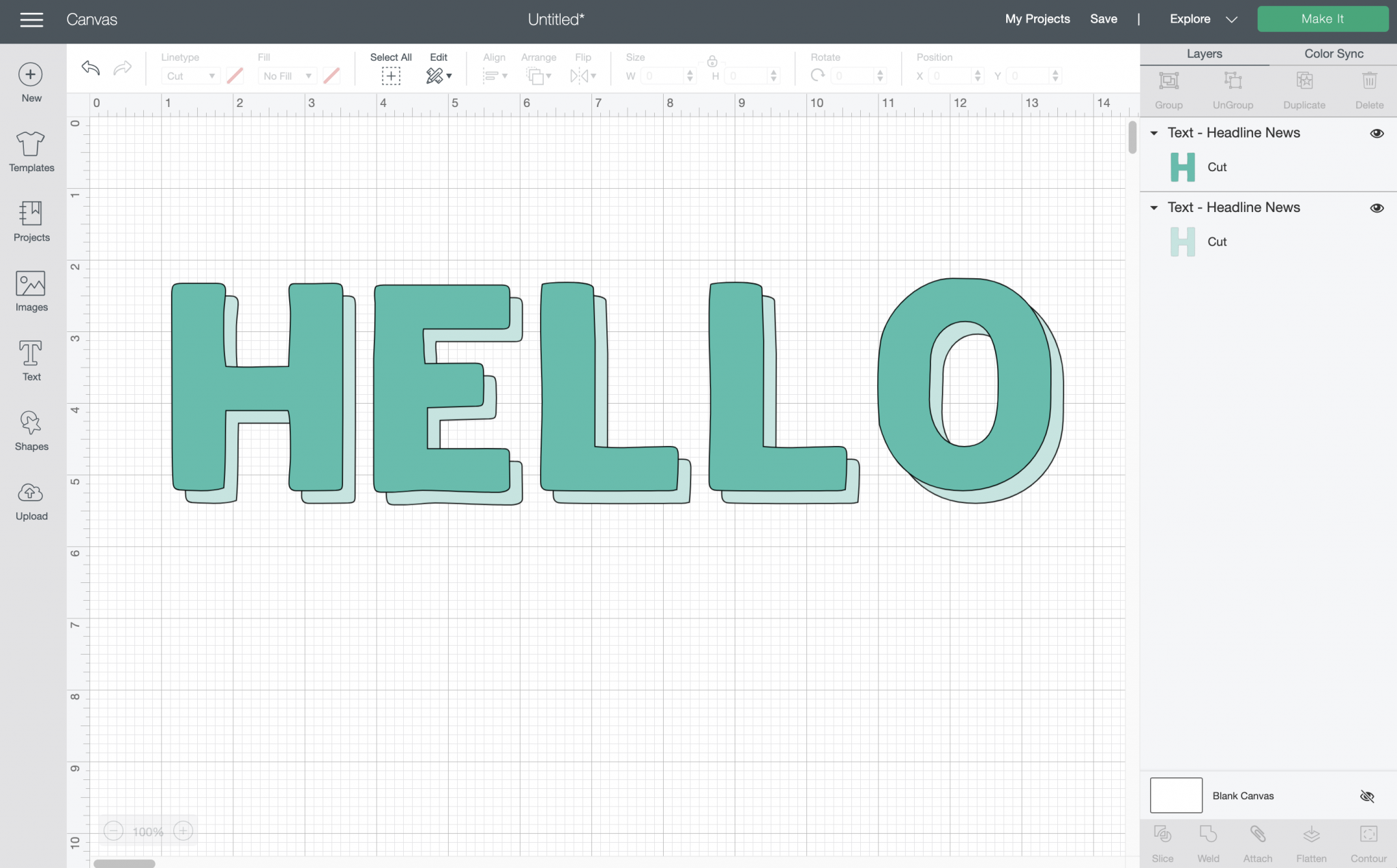The image size is (1397, 868).
Task: Click the Rotate icon
Action: click(818, 76)
